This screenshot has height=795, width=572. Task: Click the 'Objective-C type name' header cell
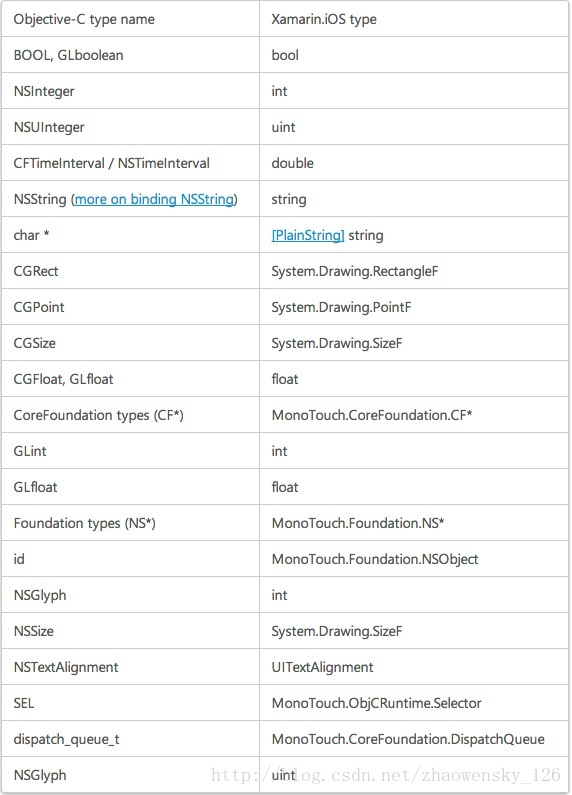(x=130, y=19)
